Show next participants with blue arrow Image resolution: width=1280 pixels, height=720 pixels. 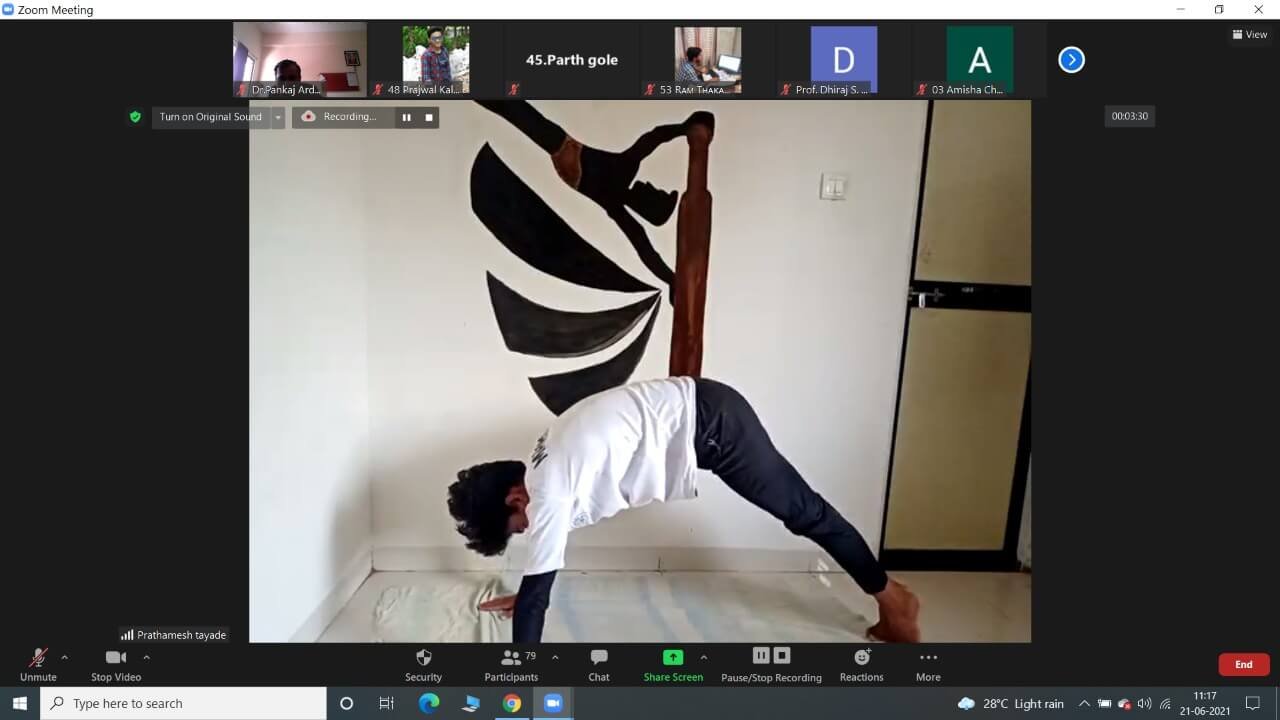pyautogui.click(x=1071, y=60)
